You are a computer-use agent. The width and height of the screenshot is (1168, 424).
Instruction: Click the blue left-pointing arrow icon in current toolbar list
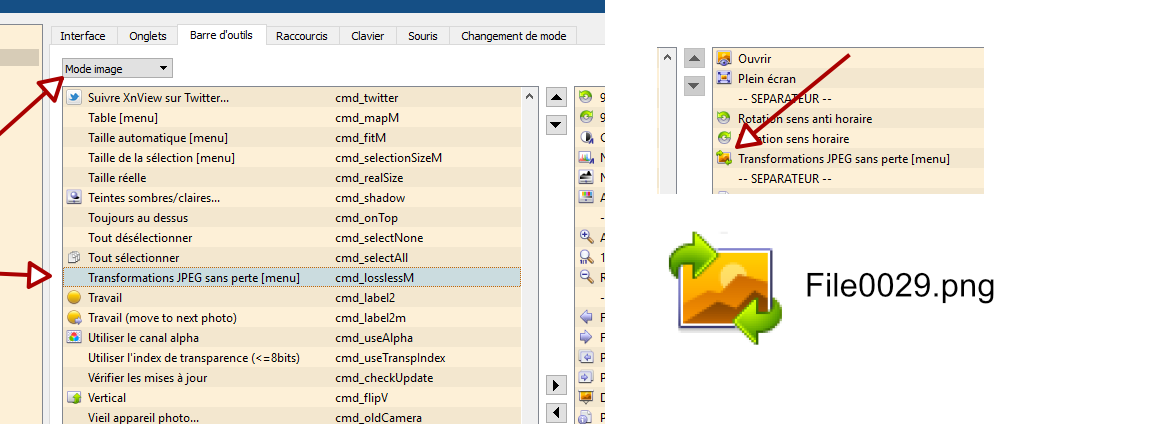pos(586,317)
